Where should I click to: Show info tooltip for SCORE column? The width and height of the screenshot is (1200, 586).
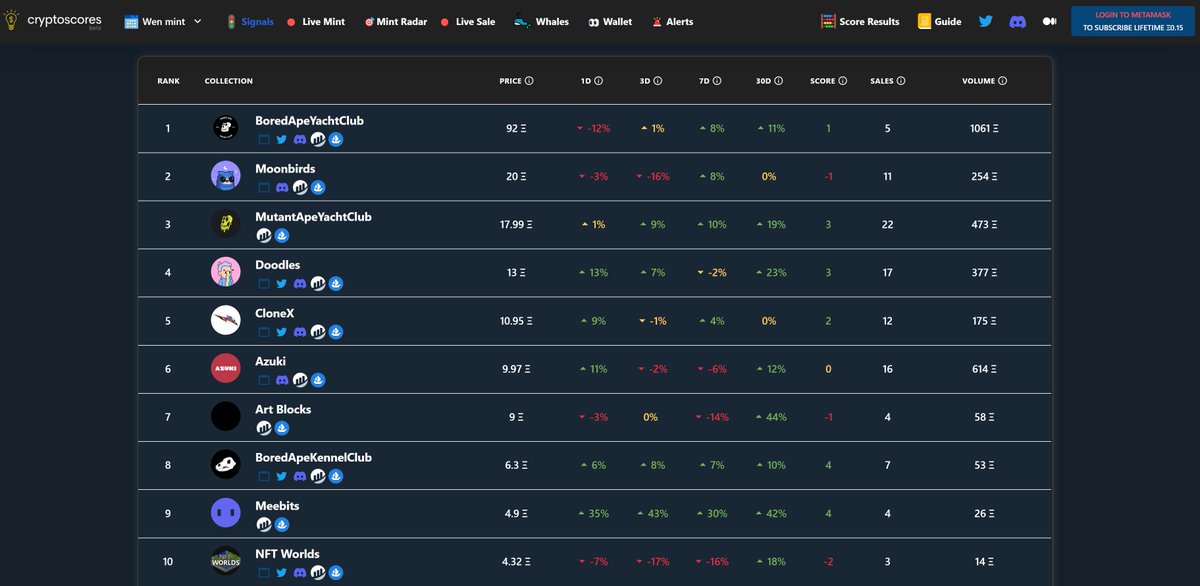click(843, 81)
